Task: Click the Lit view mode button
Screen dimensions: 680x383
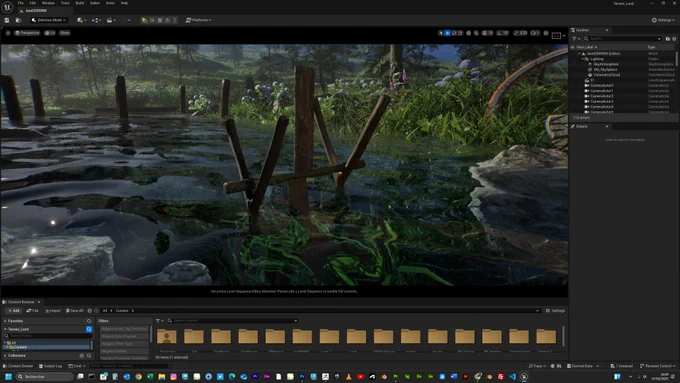Action: (50, 33)
